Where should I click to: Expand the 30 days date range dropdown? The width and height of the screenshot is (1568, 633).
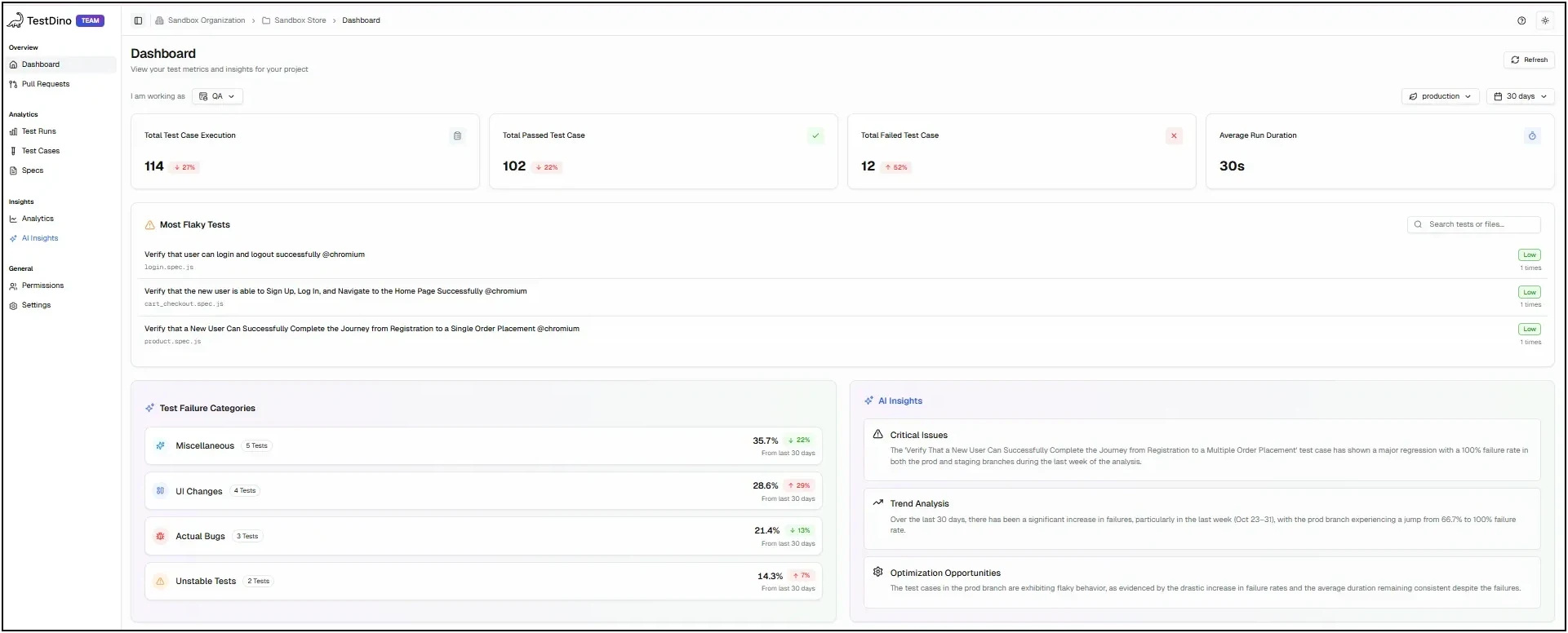pyautogui.click(x=1520, y=96)
